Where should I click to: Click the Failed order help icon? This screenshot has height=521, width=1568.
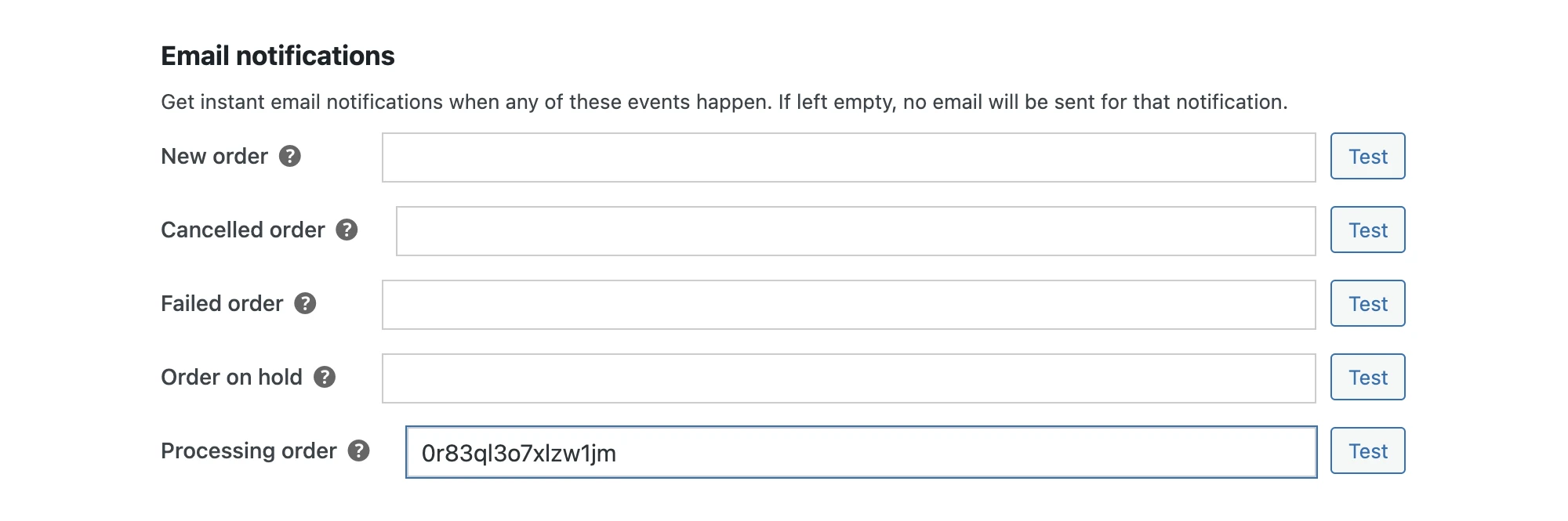click(x=305, y=303)
